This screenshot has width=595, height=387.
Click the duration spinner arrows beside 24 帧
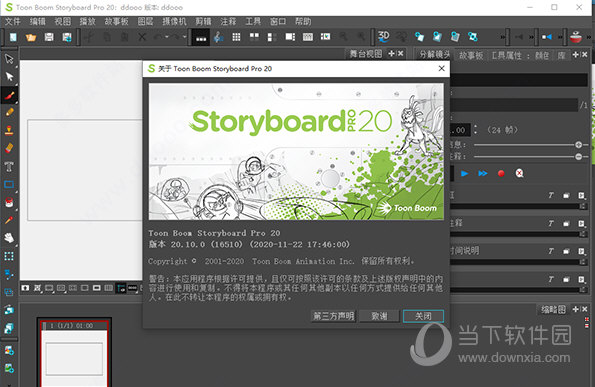[475, 130]
